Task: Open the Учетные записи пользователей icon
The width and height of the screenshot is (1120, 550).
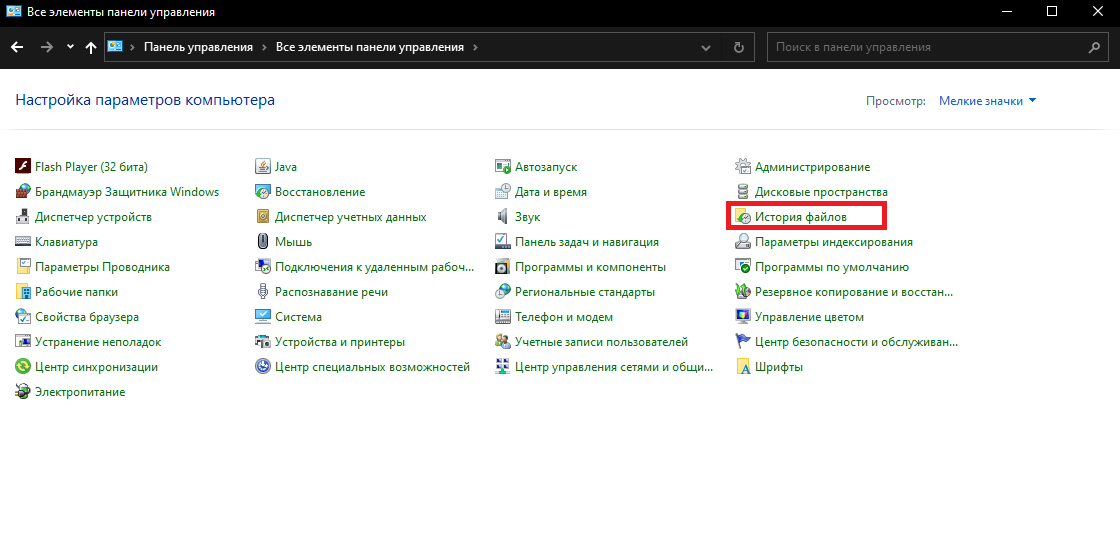Action: [x=503, y=341]
